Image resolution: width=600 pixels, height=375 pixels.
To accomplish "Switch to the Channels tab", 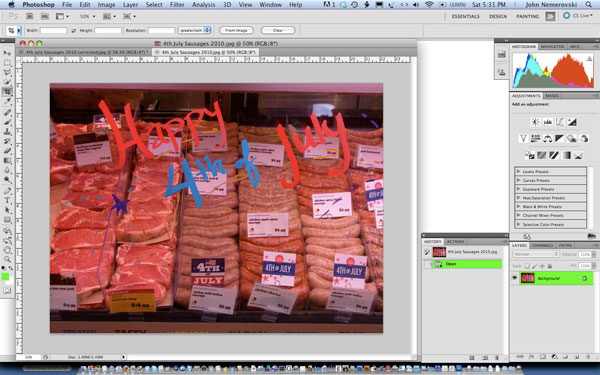I will 542,245.
